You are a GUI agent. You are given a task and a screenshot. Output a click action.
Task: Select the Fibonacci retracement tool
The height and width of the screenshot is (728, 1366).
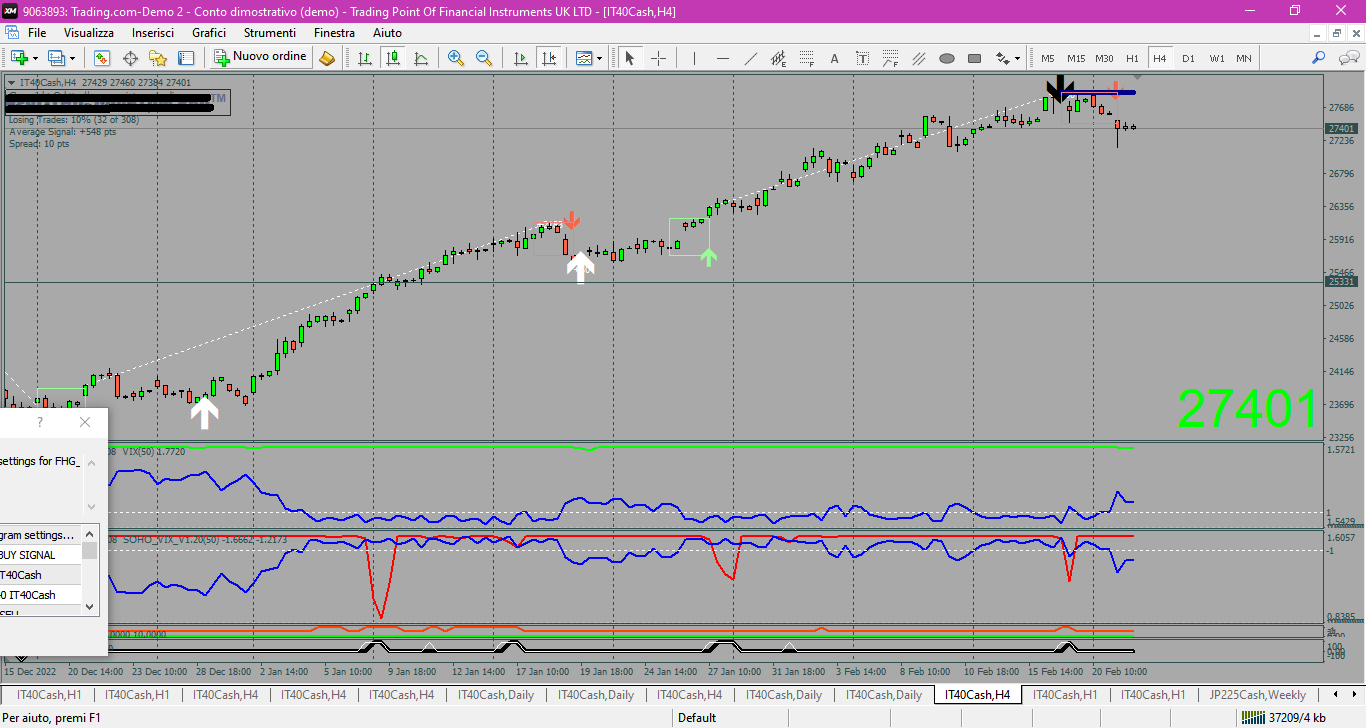(806, 58)
